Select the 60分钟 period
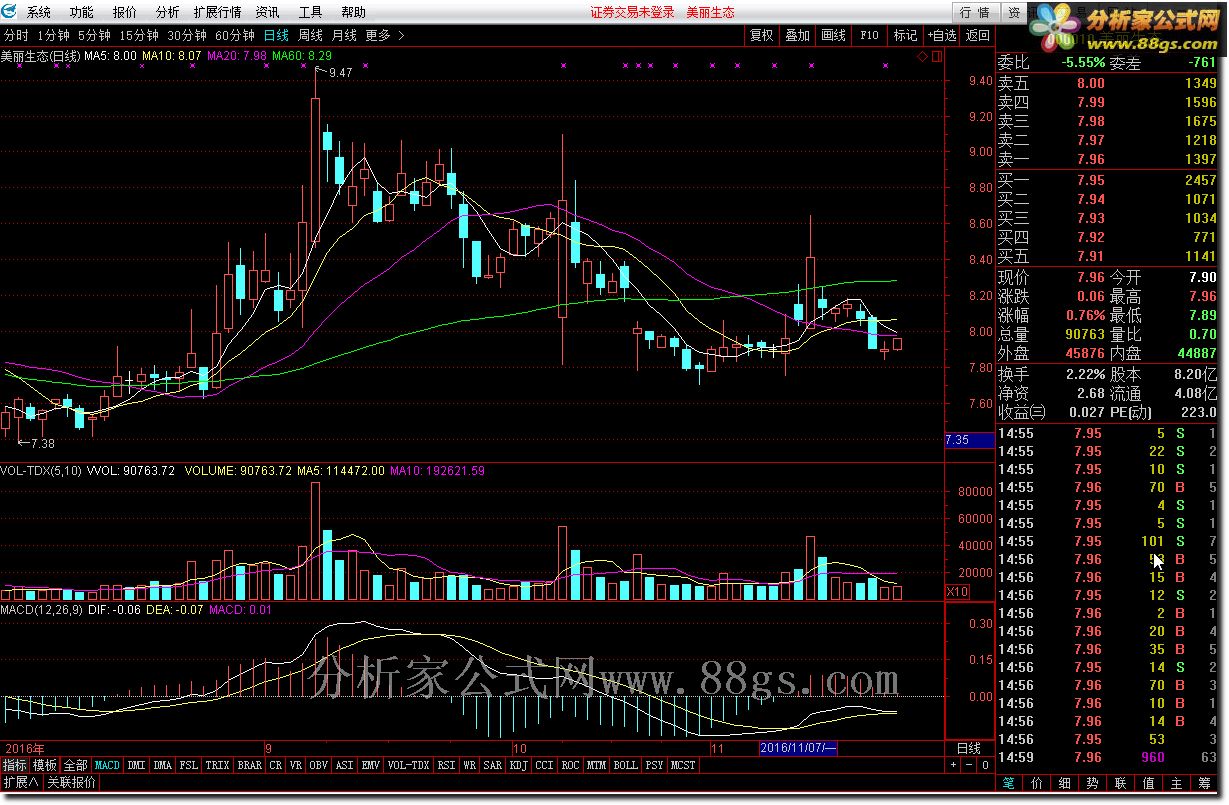The height and width of the screenshot is (805, 1229). [235, 35]
